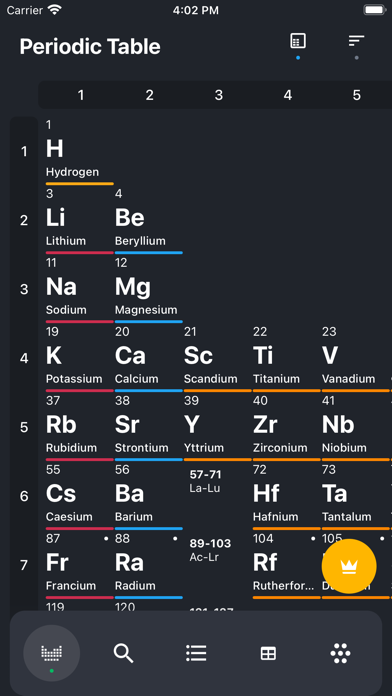Open the grid table tab icon
The width and height of the screenshot is (392, 696).
pos(268,653)
